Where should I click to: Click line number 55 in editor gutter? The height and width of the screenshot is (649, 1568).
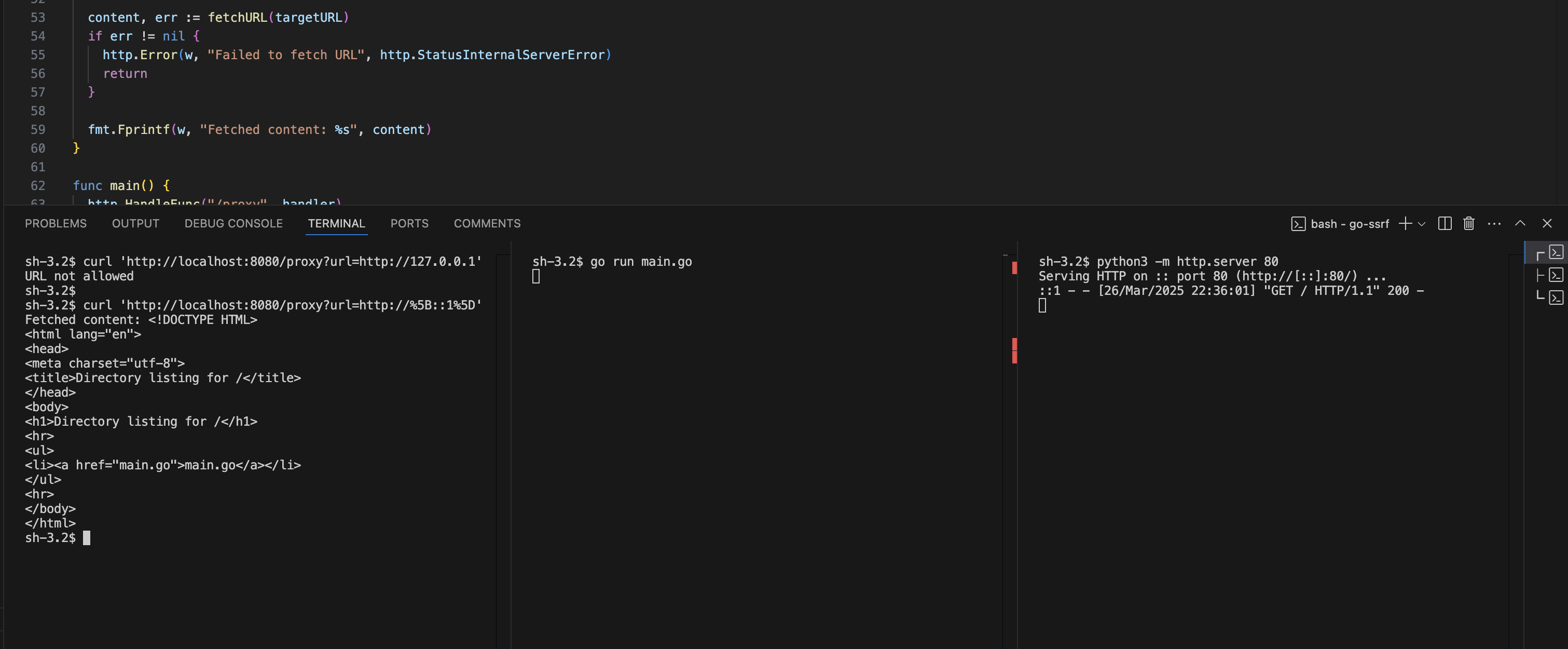point(38,55)
